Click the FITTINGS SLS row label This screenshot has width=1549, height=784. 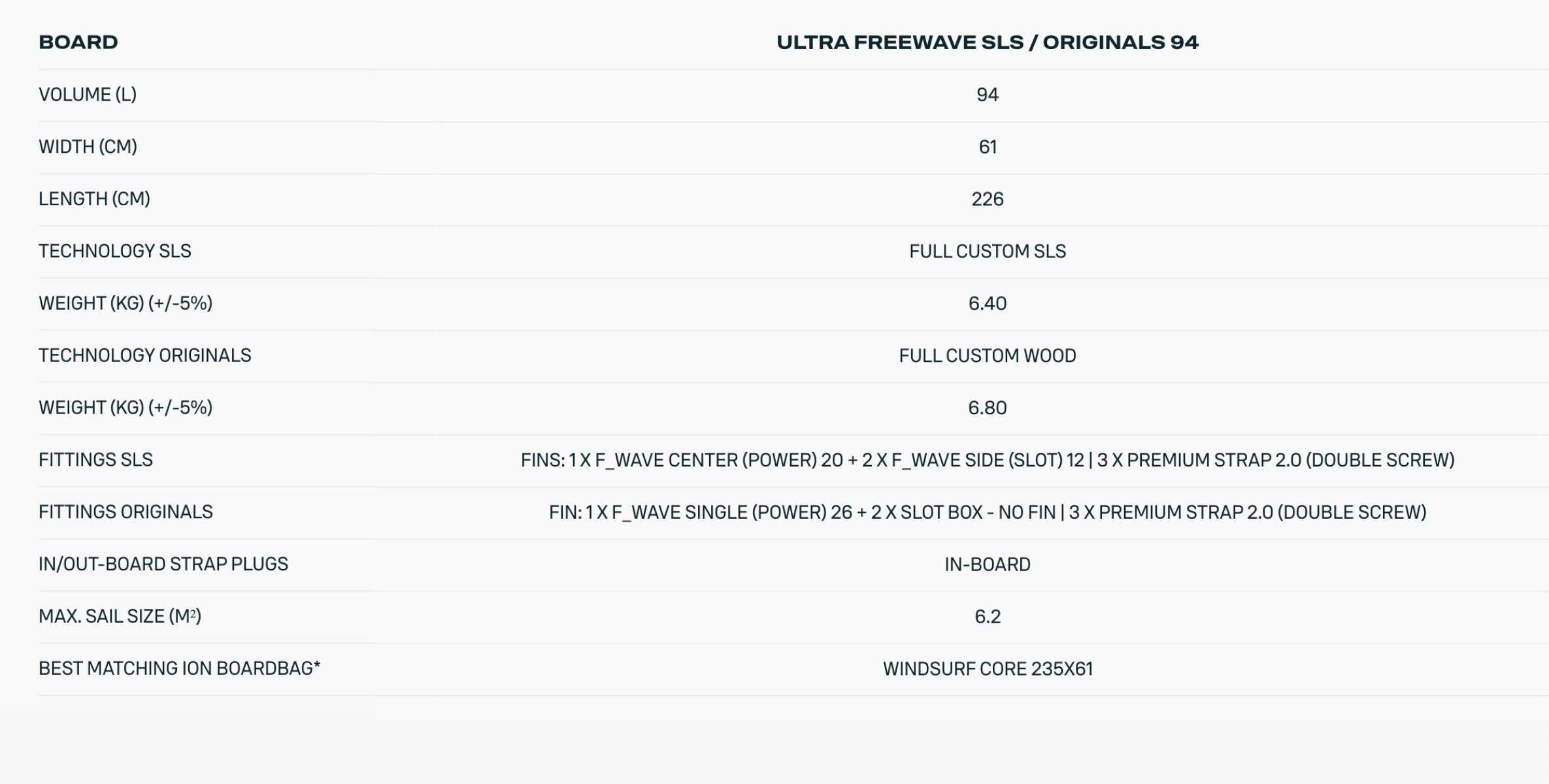(95, 461)
